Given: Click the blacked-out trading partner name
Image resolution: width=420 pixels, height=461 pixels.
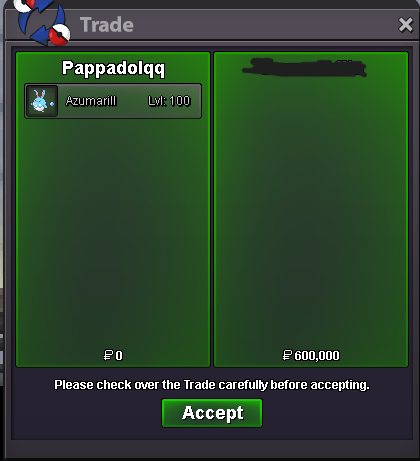Looking at the screenshot, I should point(304,68).
